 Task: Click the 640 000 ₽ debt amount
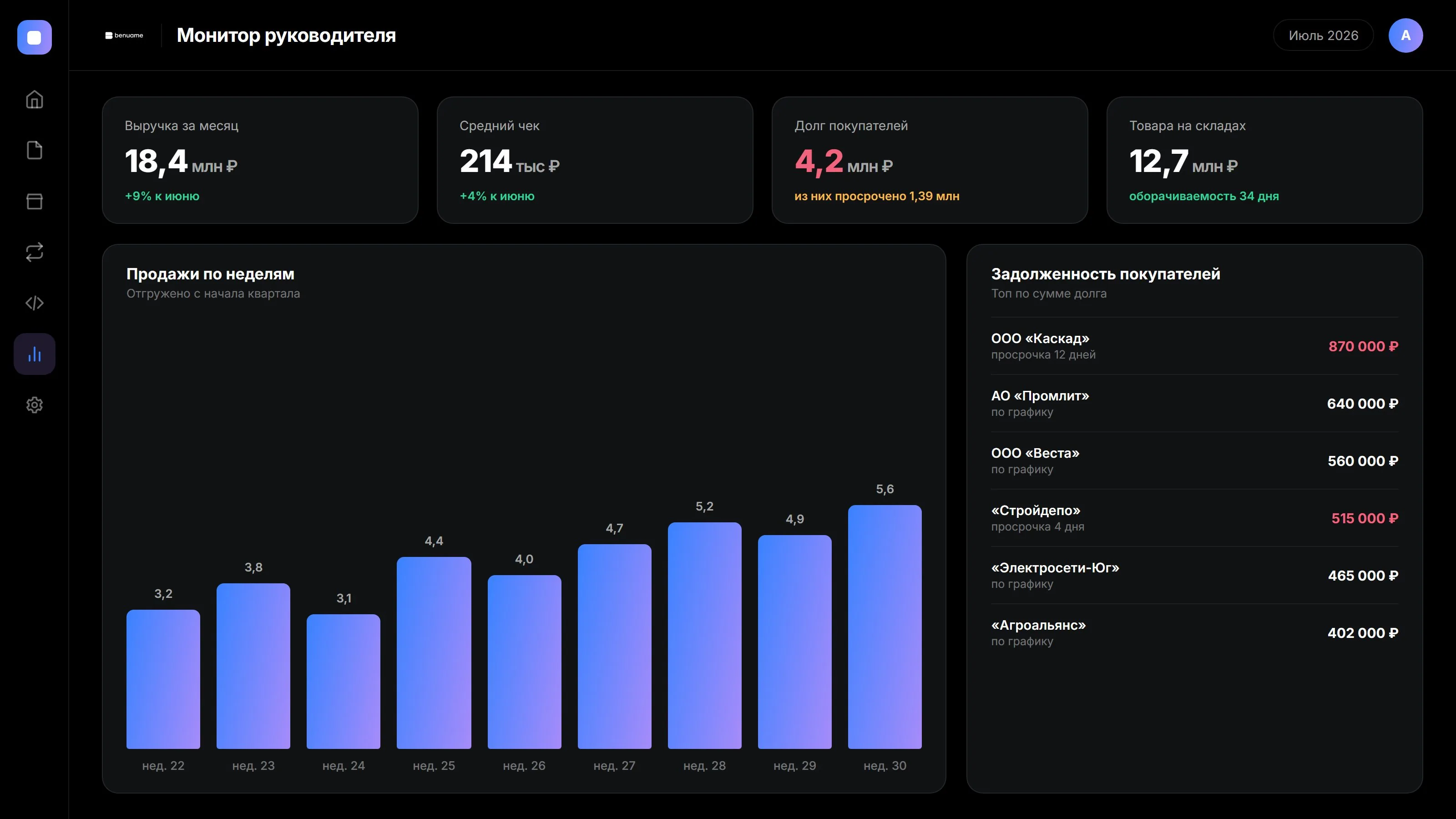pyautogui.click(x=1363, y=404)
